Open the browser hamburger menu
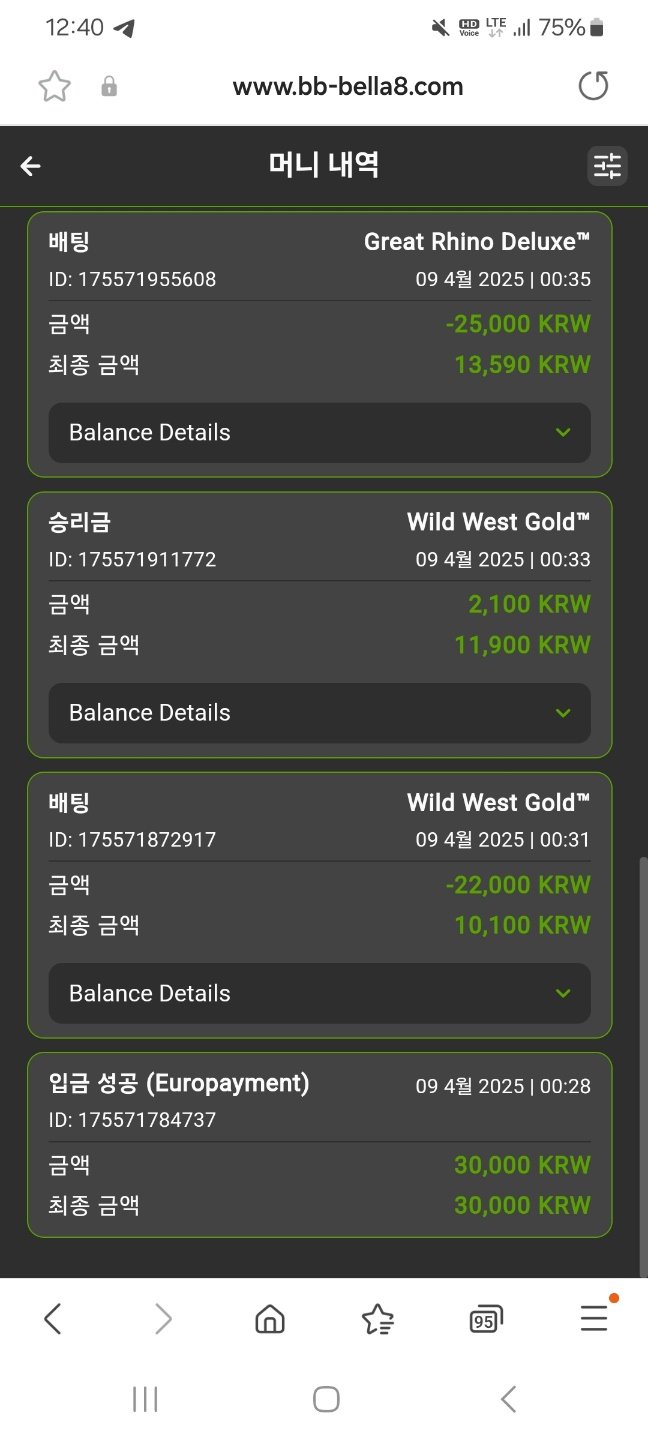This screenshot has width=648, height=1440. click(x=594, y=1320)
